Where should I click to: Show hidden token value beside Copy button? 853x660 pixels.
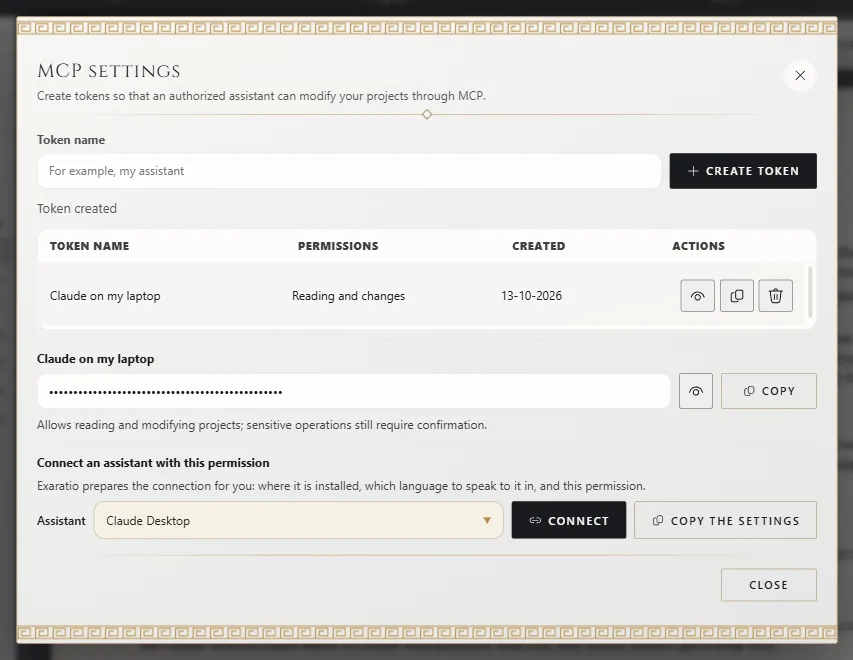tap(696, 391)
